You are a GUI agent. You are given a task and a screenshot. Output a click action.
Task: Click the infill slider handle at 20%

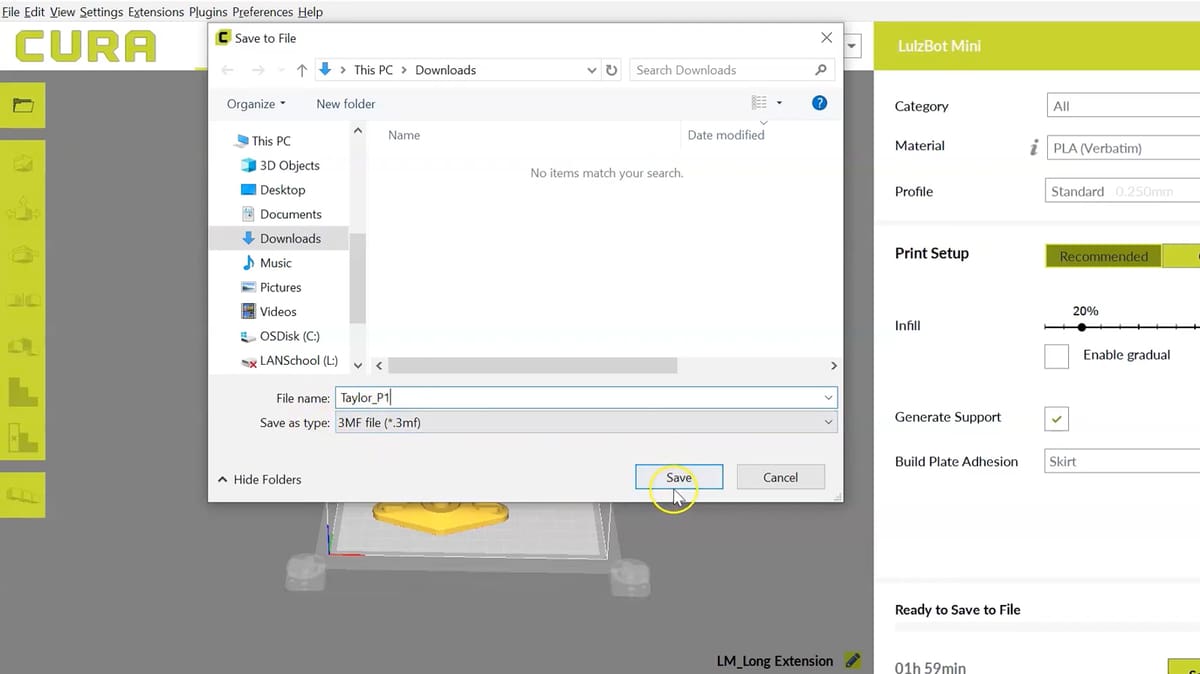click(x=1081, y=327)
